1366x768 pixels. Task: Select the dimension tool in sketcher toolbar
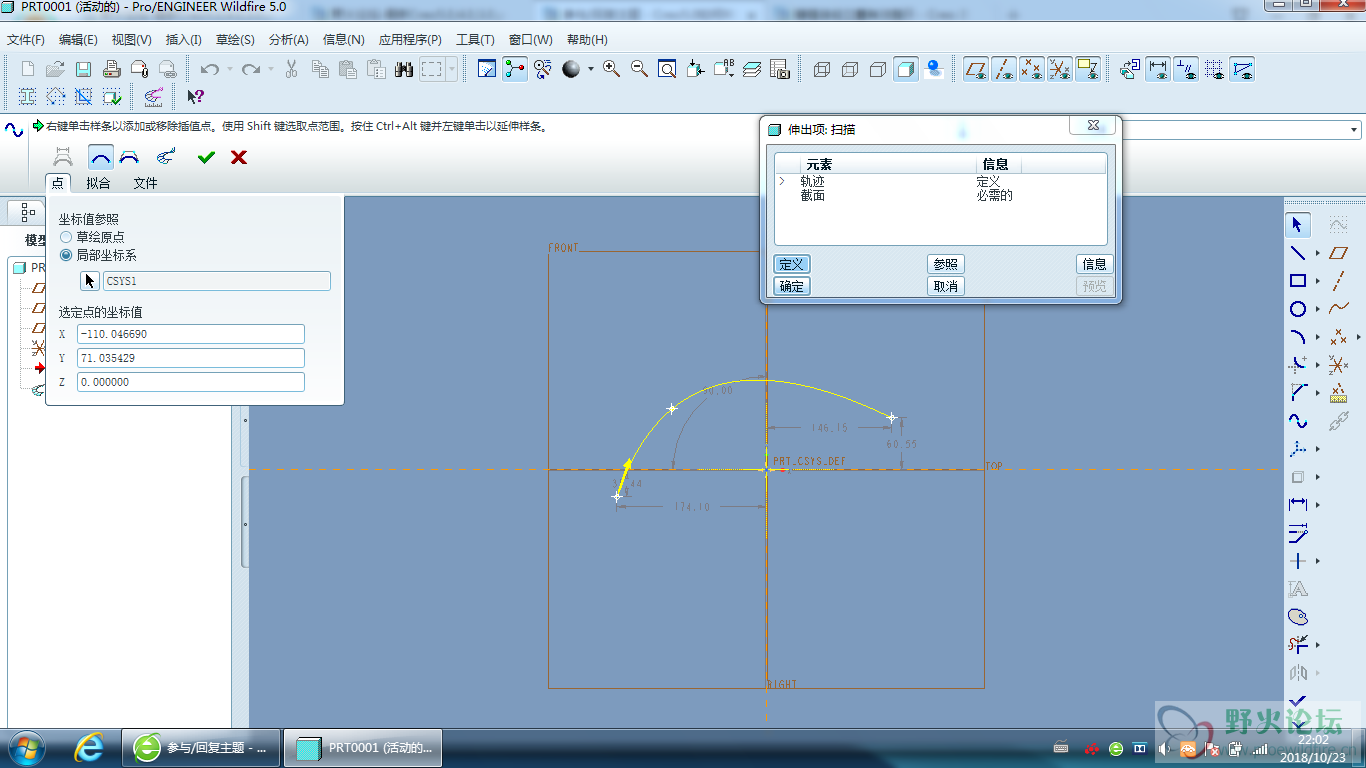click(1298, 505)
